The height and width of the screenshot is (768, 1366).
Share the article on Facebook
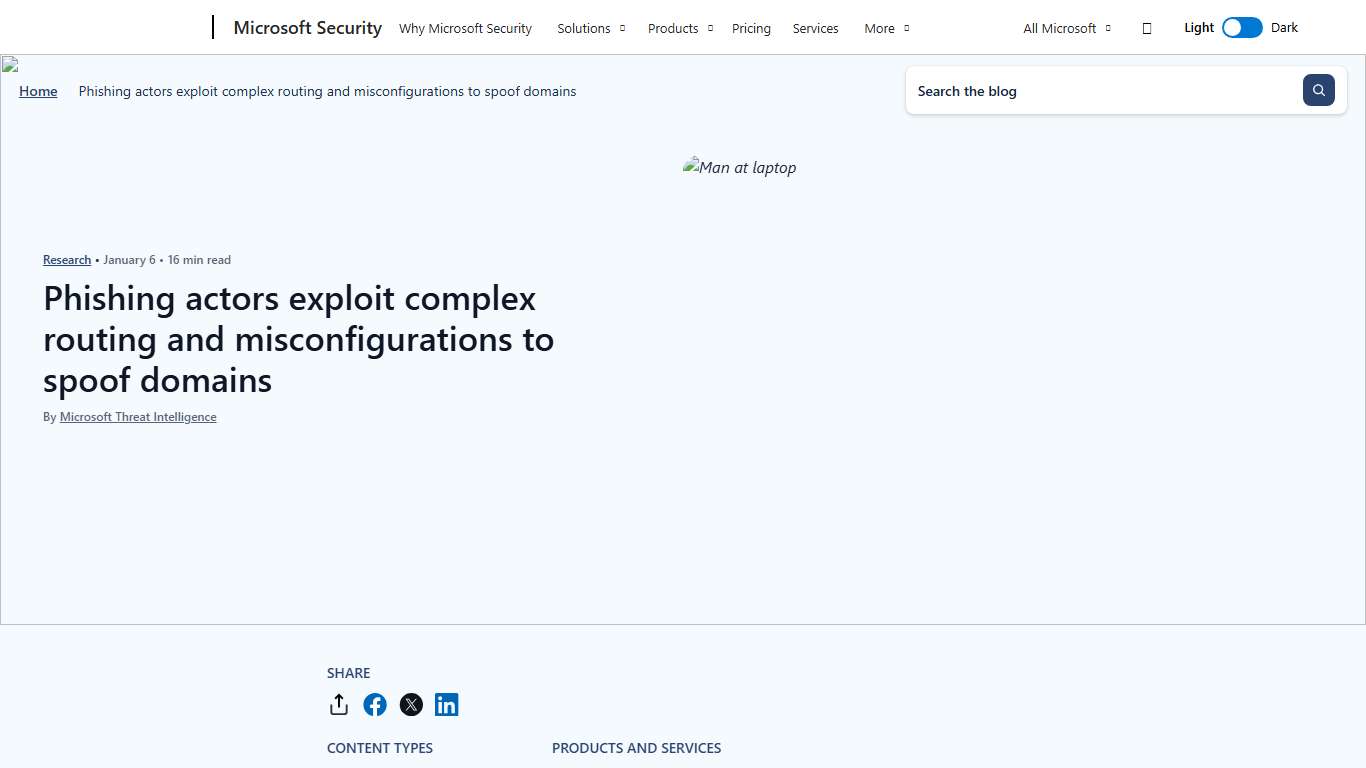pyautogui.click(x=375, y=704)
